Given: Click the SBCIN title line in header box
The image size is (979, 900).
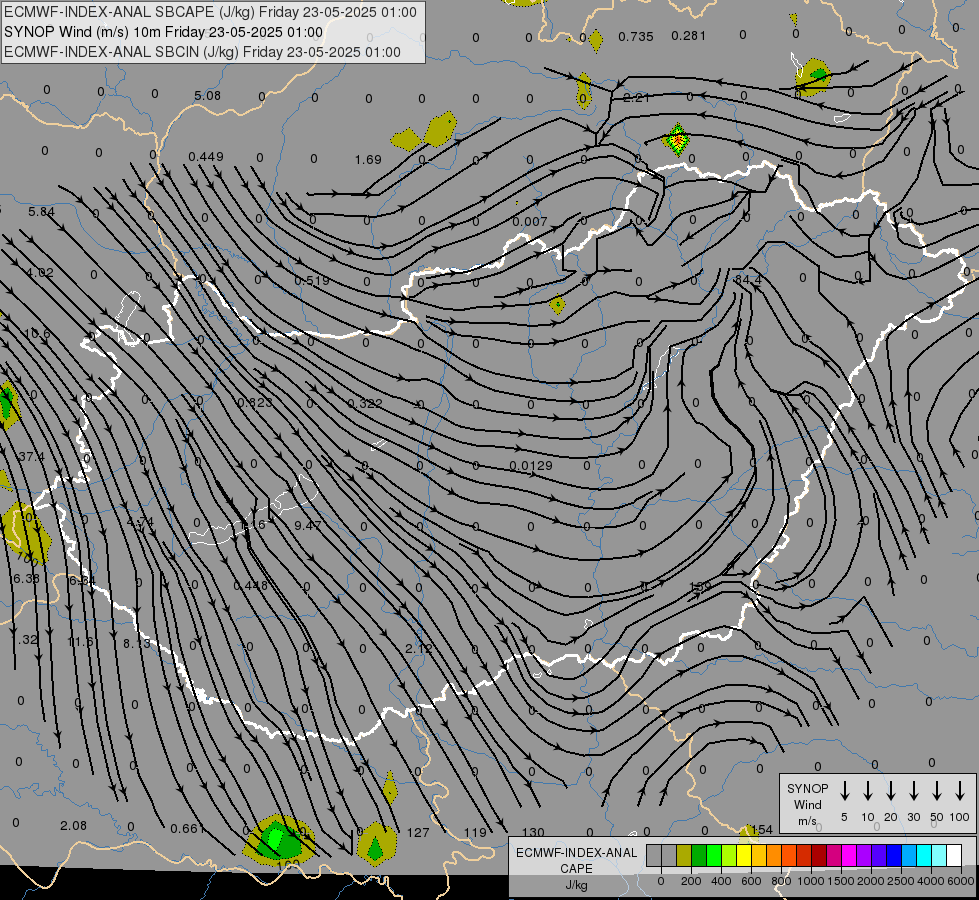Looking at the screenshot, I should pyautogui.click(x=202, y=52).
